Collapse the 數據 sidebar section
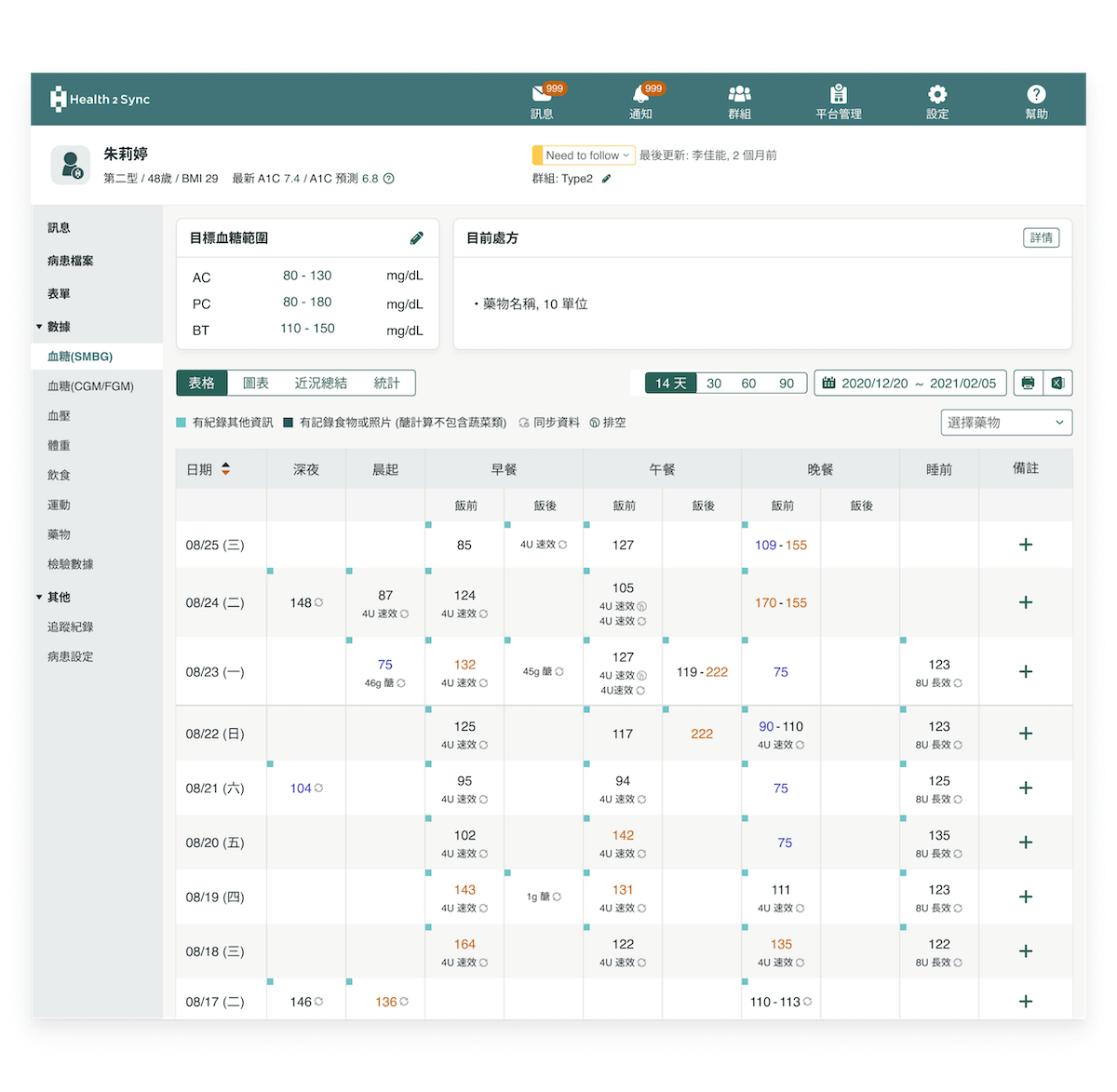This screenshot has width=1117, height=1092. pos(40,327)
